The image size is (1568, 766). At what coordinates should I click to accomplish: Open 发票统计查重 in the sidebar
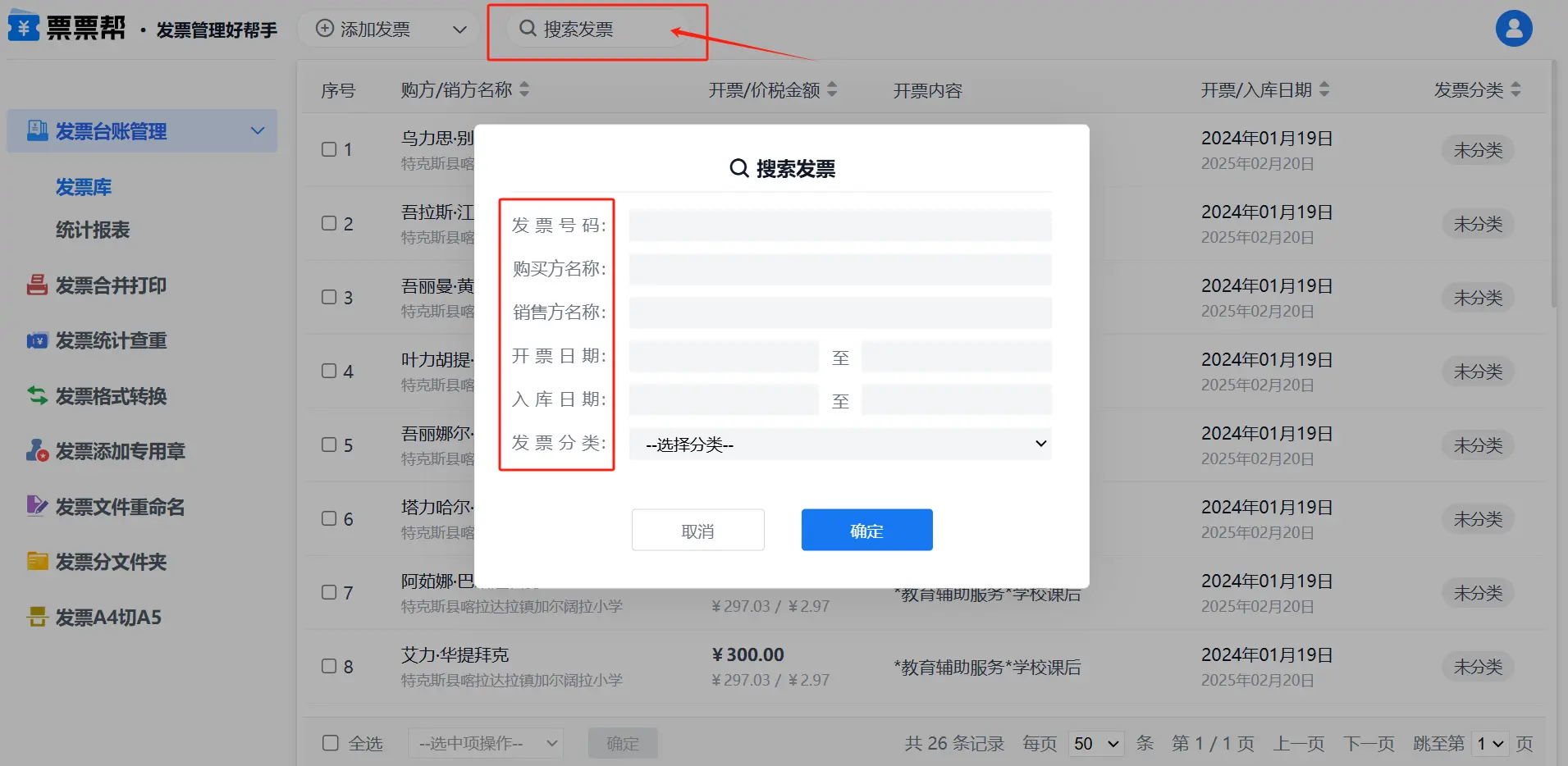click(110, 340)
